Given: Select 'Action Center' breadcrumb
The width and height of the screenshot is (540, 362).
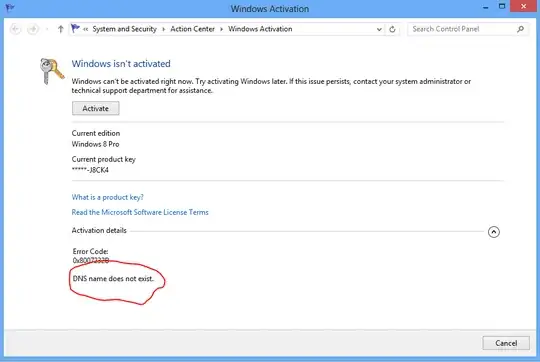Looking at the screenshot, I should pyautogui.click(x=193, y=29).
